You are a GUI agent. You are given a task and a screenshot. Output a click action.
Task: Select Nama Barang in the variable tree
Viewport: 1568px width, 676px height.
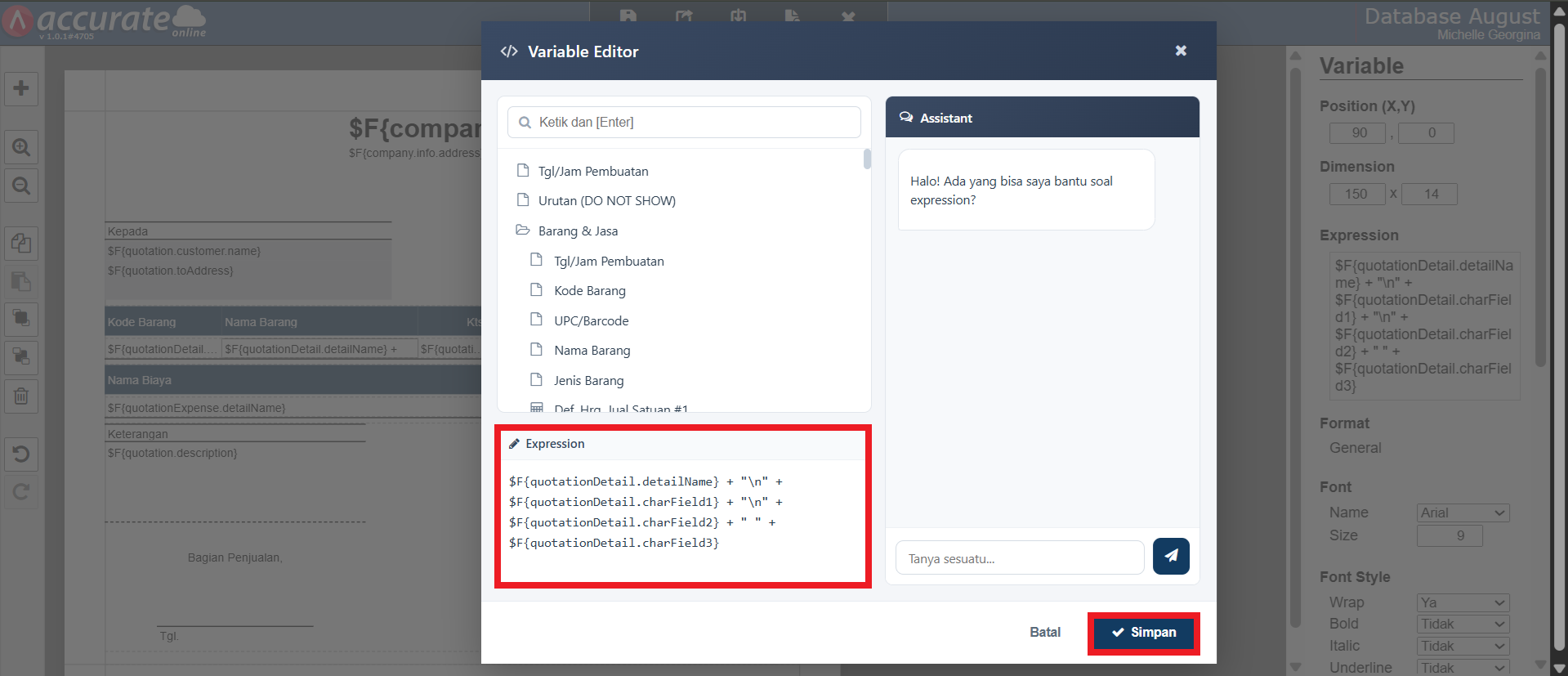coord(592,350)
